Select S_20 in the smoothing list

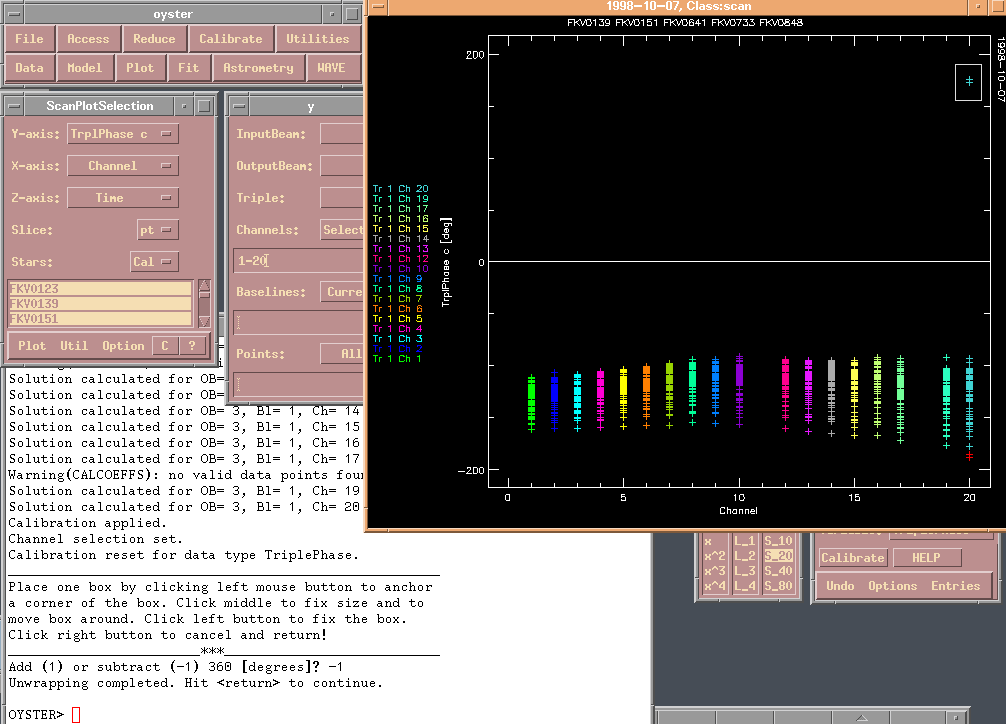(778, 556)
